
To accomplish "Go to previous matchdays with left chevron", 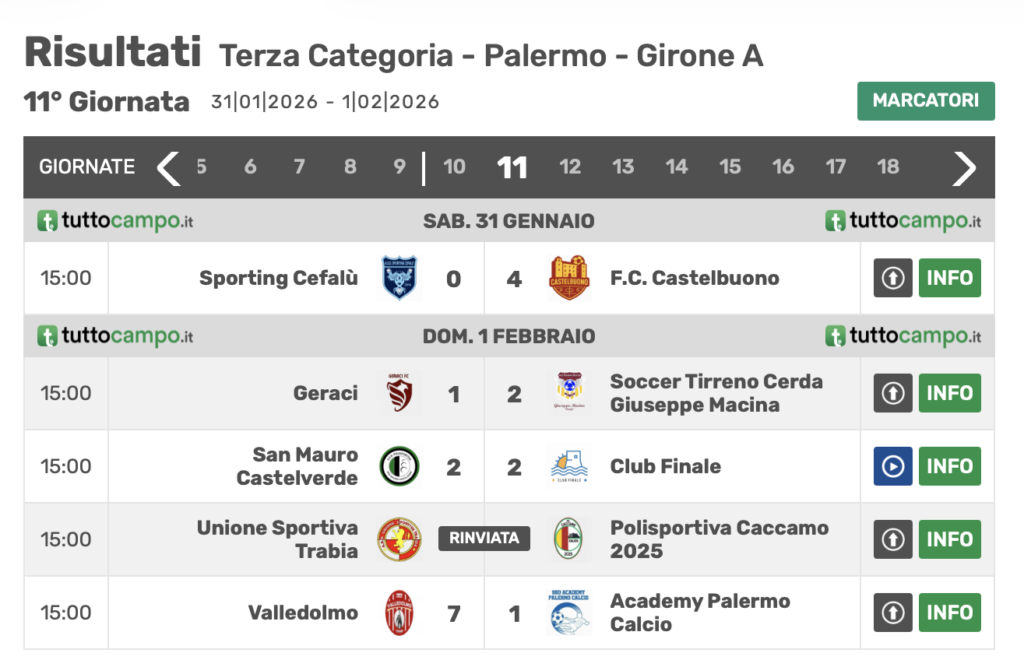I will click(168, 167).
